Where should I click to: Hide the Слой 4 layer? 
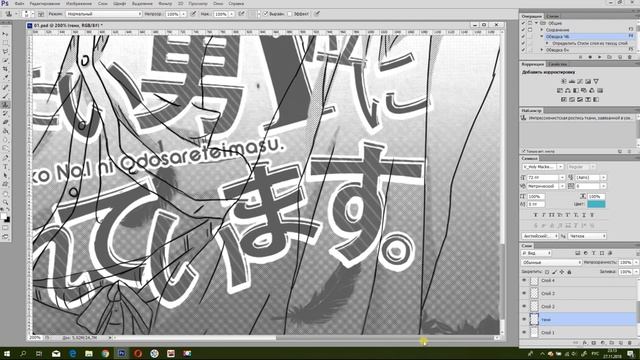(524, 281)
